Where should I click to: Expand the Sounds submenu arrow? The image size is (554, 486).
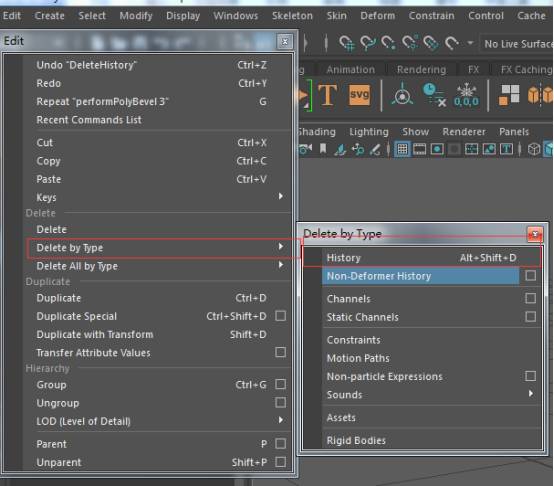tap(531, 393)
